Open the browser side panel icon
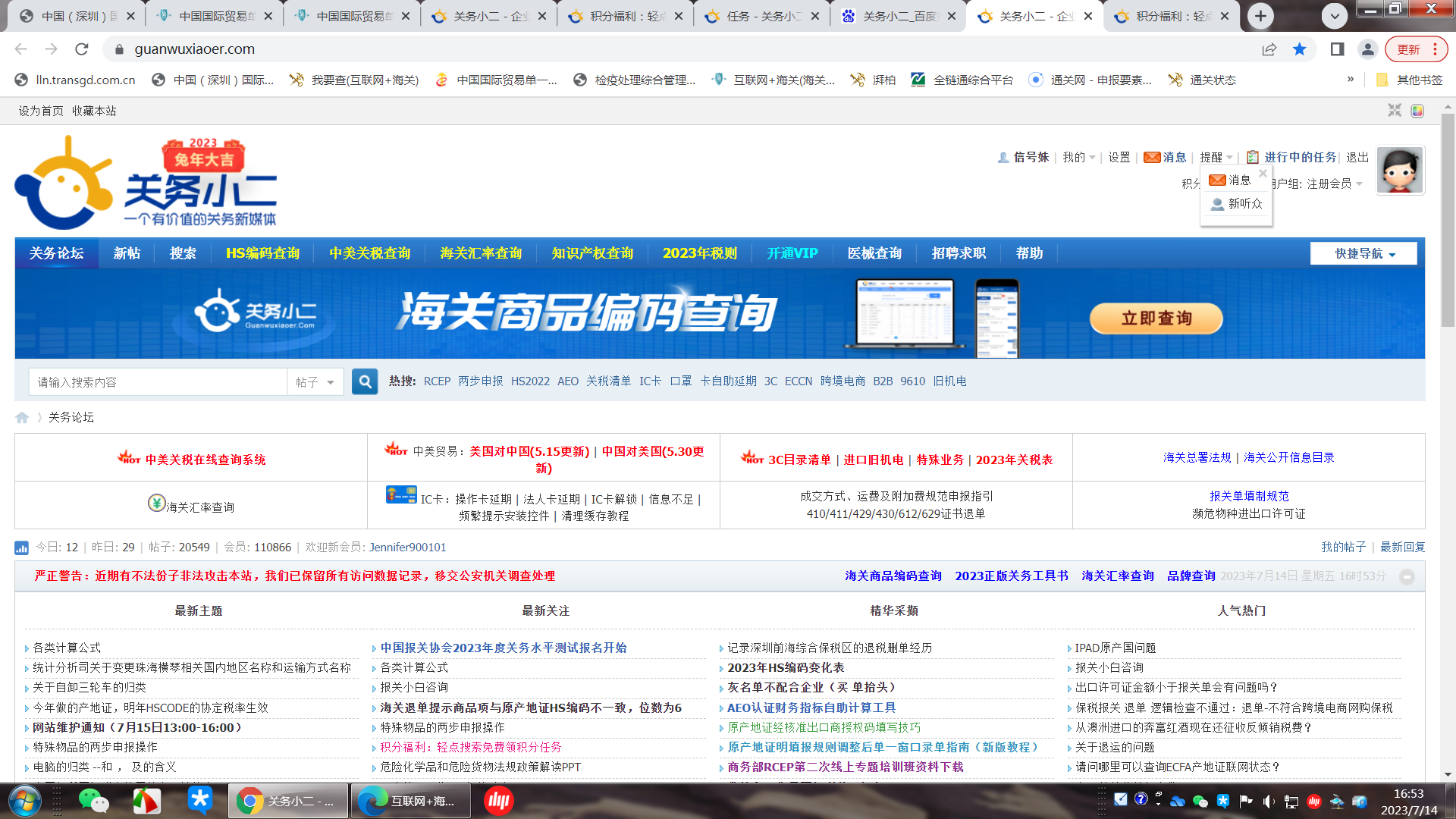This screenshot has height=819, width=1456. [x=1337, y=49]
